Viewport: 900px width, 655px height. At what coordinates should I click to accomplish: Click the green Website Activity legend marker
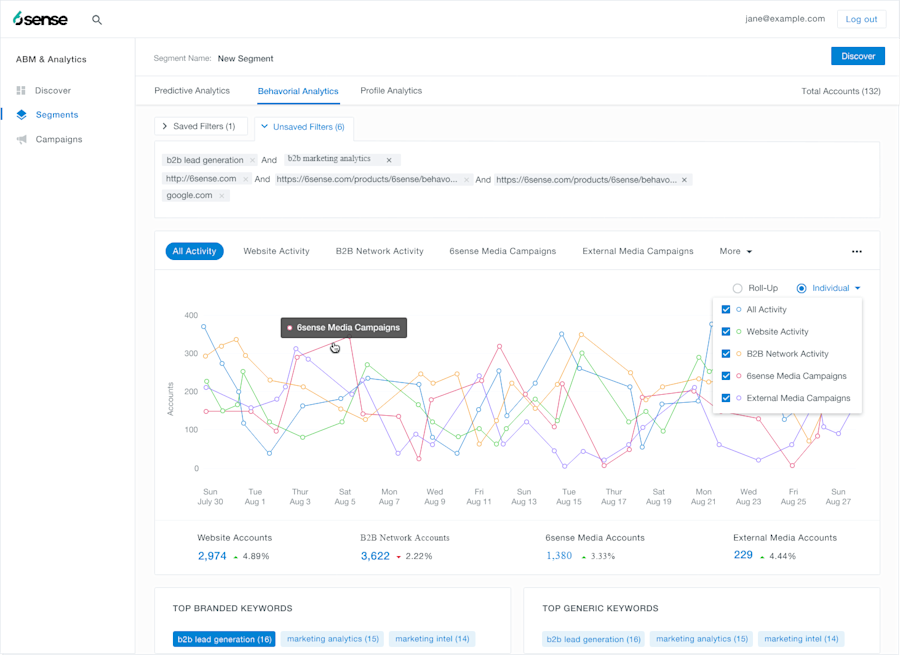point(739,331)
